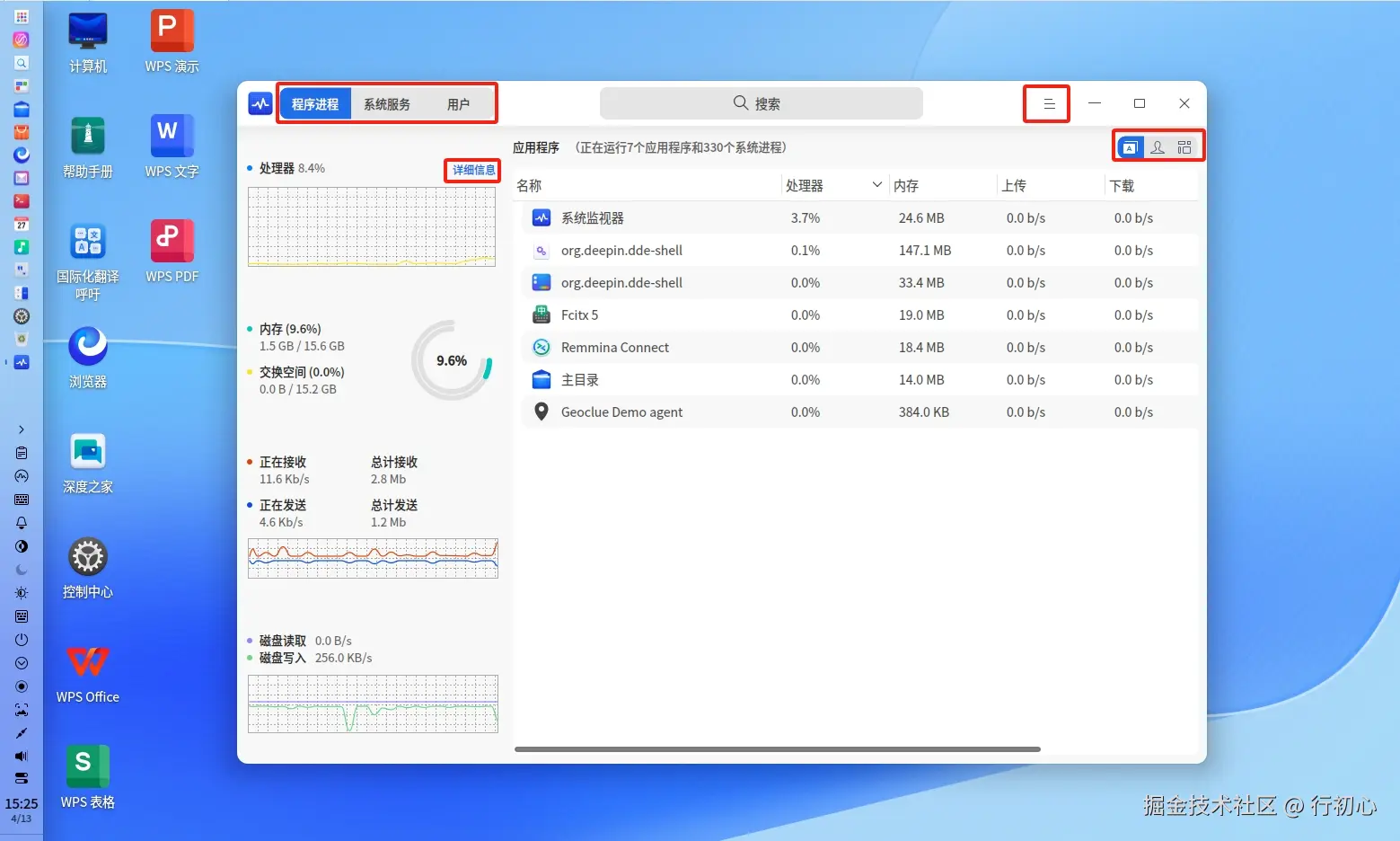This screenshot has width=1400, height=841.
Task: Click the 3.7% processor usage cell
Action: (806, 218)
